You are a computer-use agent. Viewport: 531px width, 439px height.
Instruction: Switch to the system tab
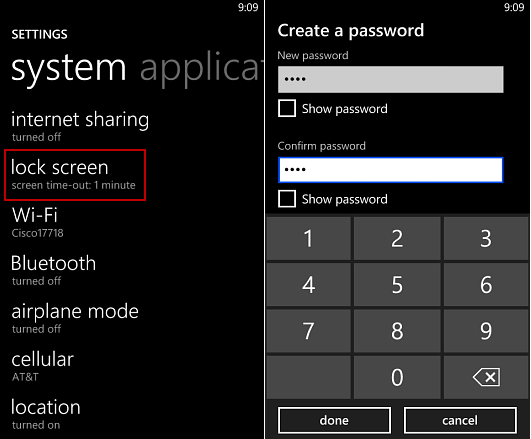69,69
